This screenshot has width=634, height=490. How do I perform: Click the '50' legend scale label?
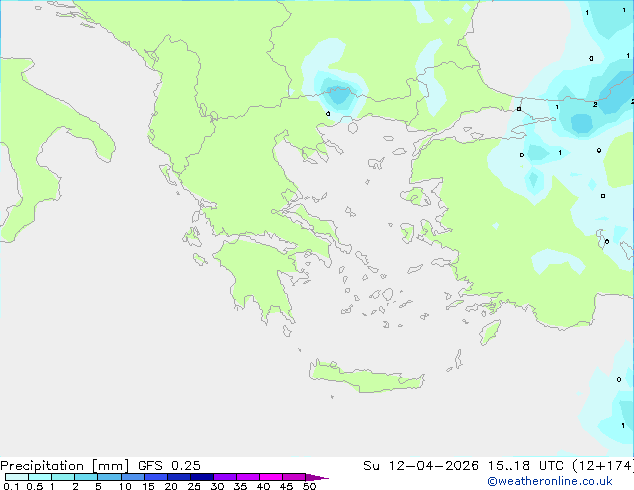point(309,486)
